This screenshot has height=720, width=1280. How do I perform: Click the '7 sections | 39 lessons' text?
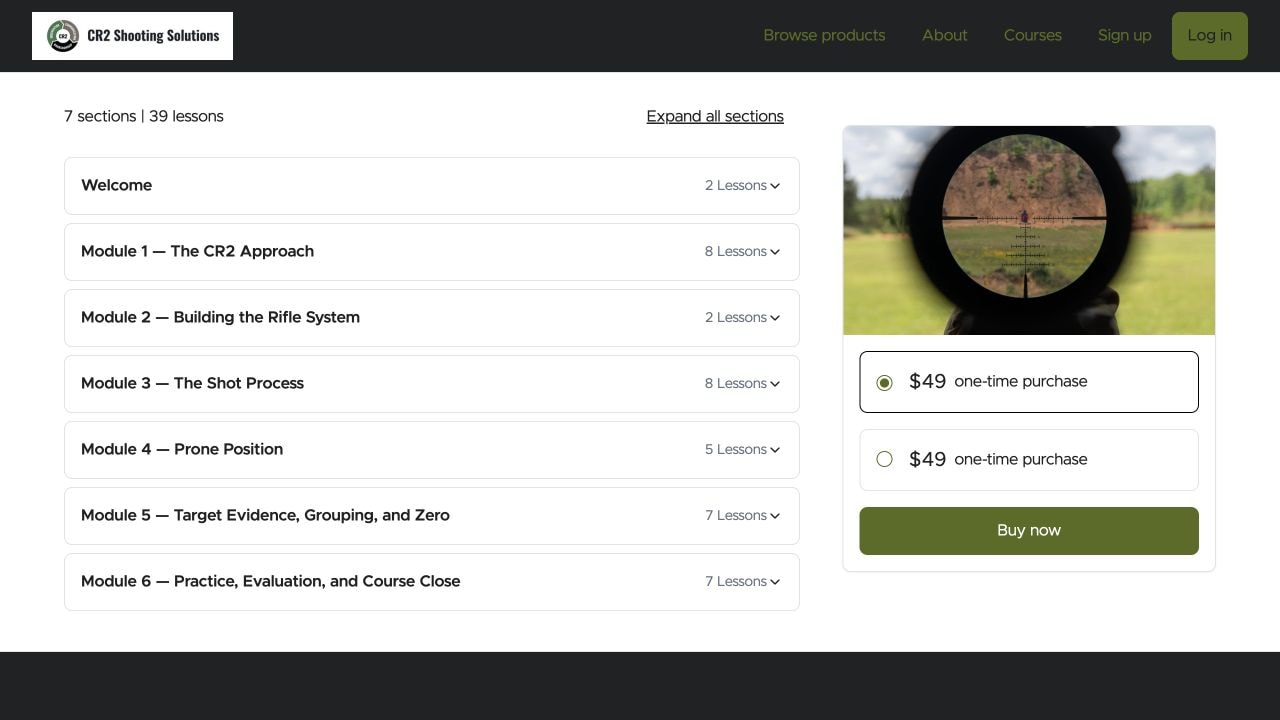click(x=144, y=116)
